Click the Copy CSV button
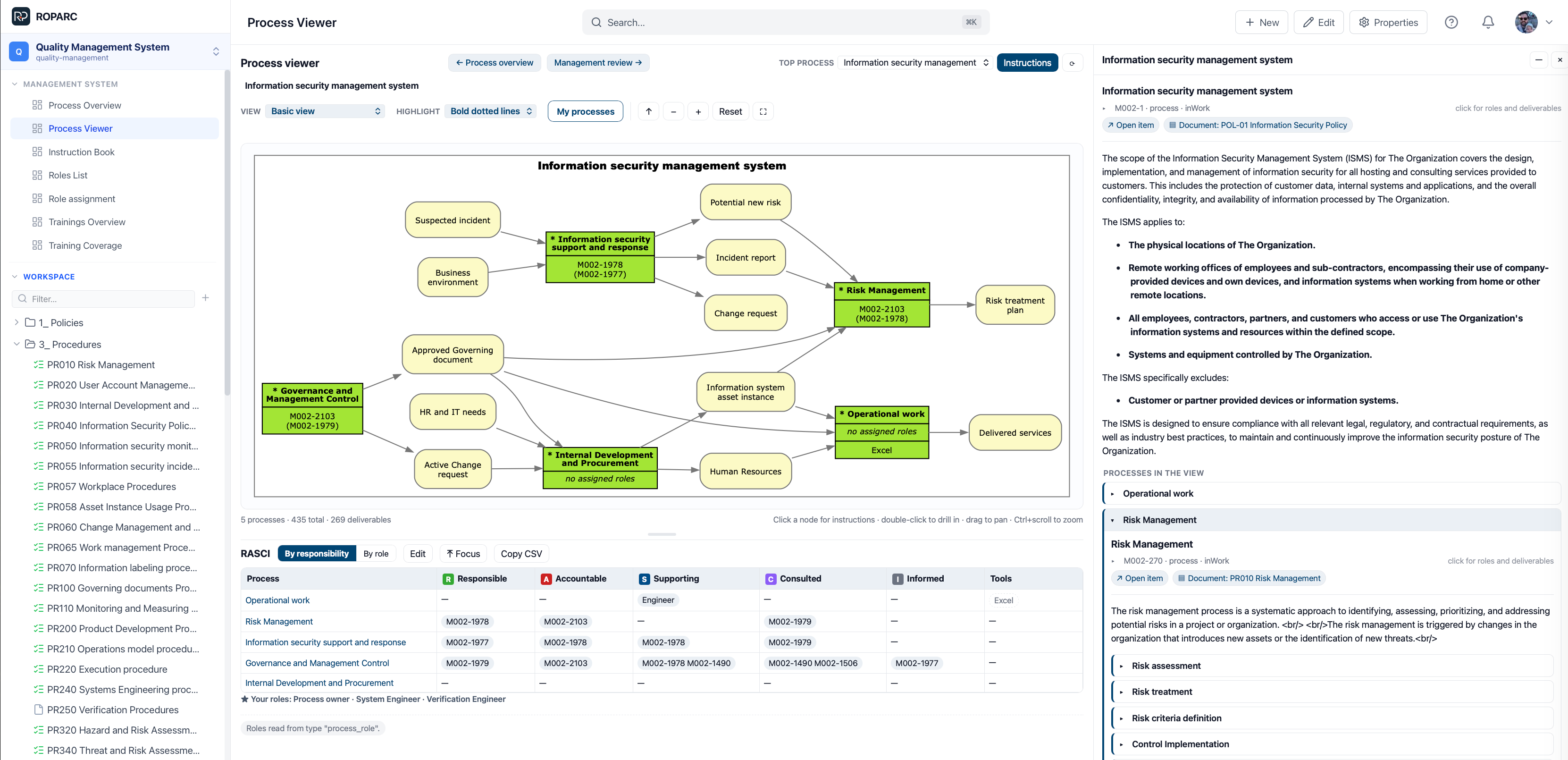 pos(521,554)
